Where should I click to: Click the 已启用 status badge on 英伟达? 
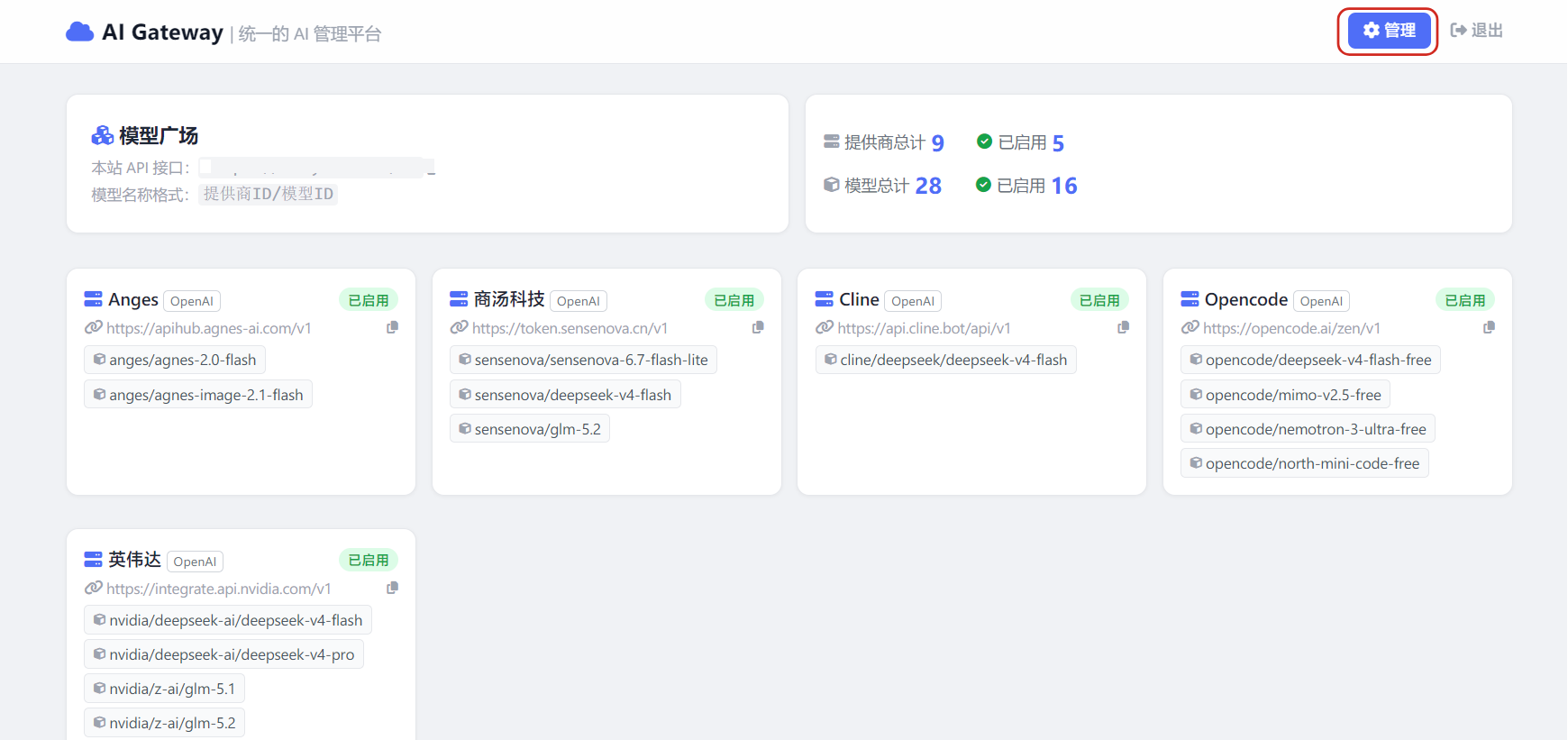[x=369, y=560]
